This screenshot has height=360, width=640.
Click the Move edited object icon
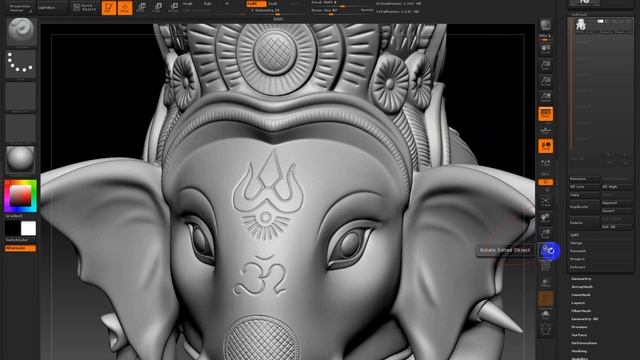(x=545, y=218)
